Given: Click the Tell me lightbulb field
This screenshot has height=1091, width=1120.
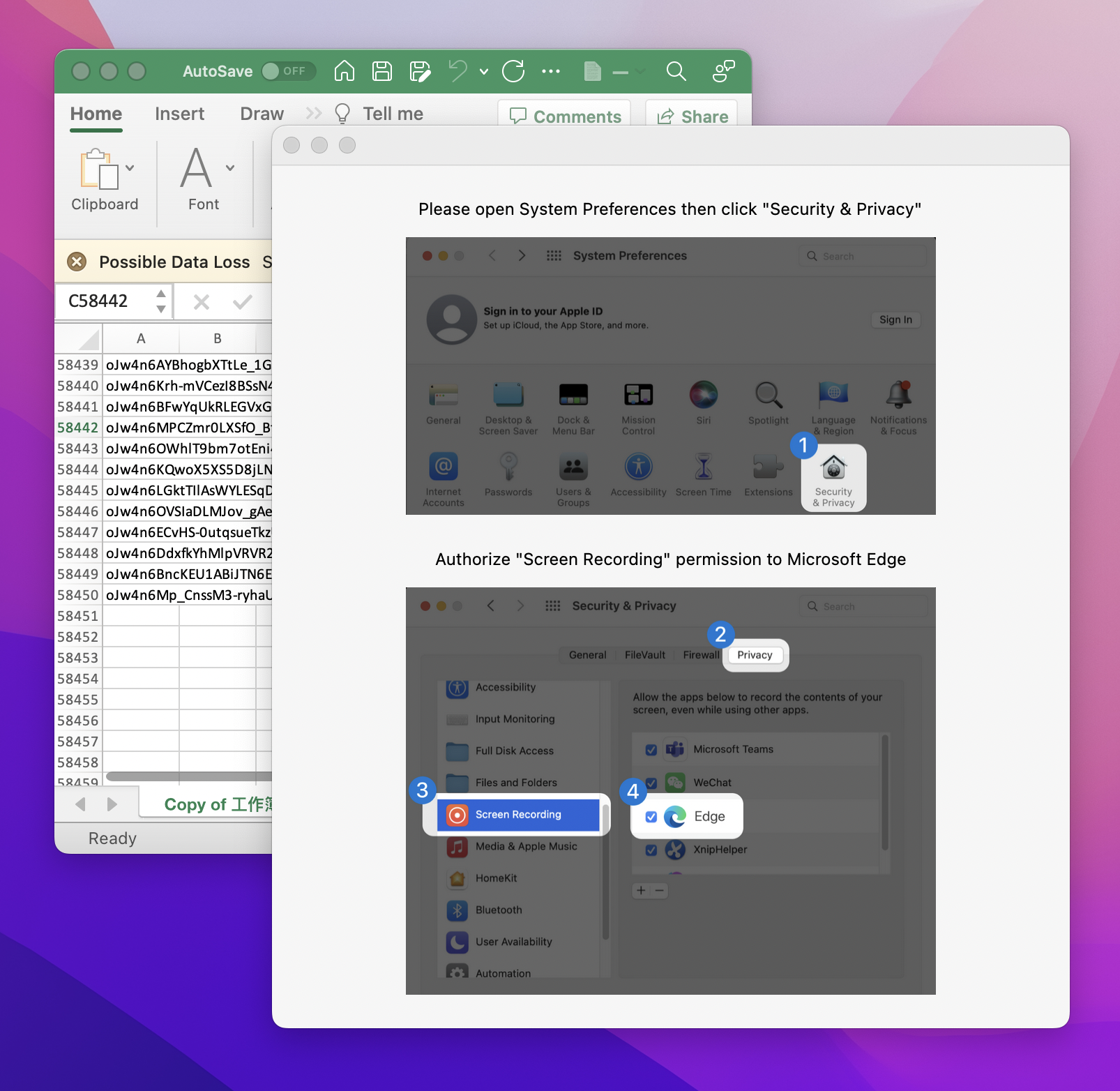Looking at the screenshot, I should pos(379,114).
